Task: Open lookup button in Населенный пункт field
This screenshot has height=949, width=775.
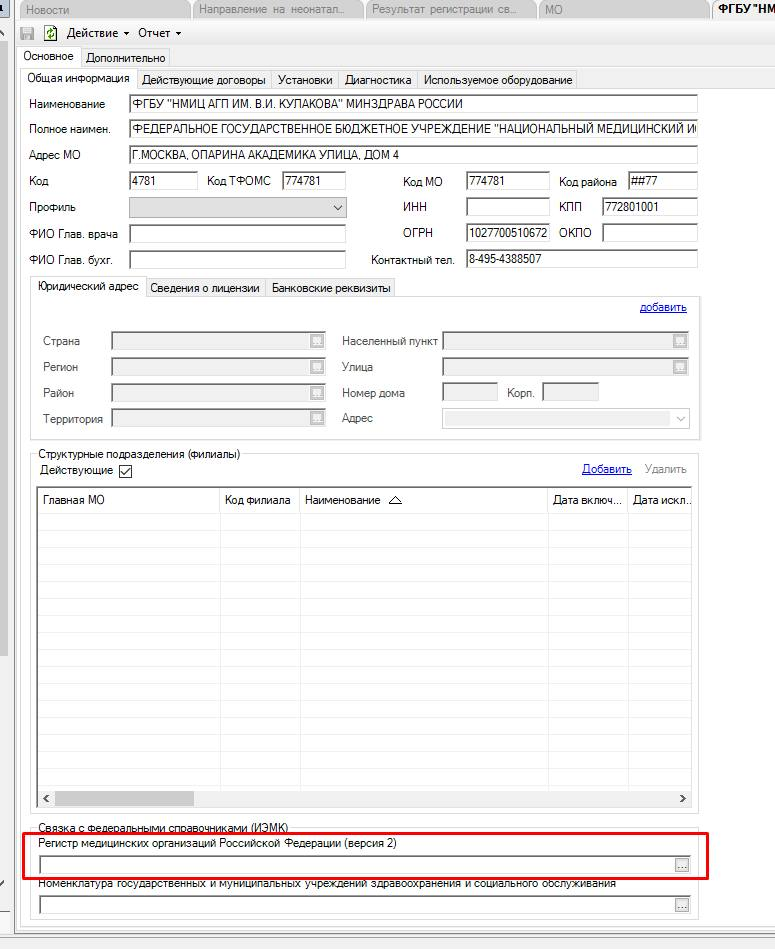Action: tap(680, 341)
